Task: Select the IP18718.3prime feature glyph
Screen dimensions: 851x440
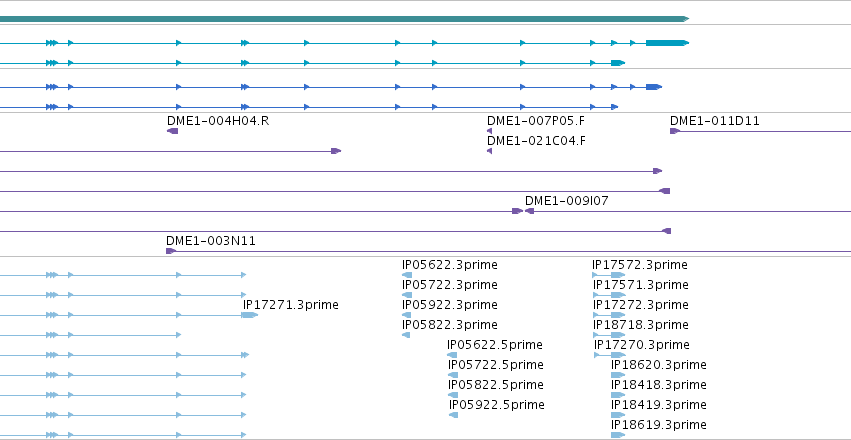Action: (609, 335)
